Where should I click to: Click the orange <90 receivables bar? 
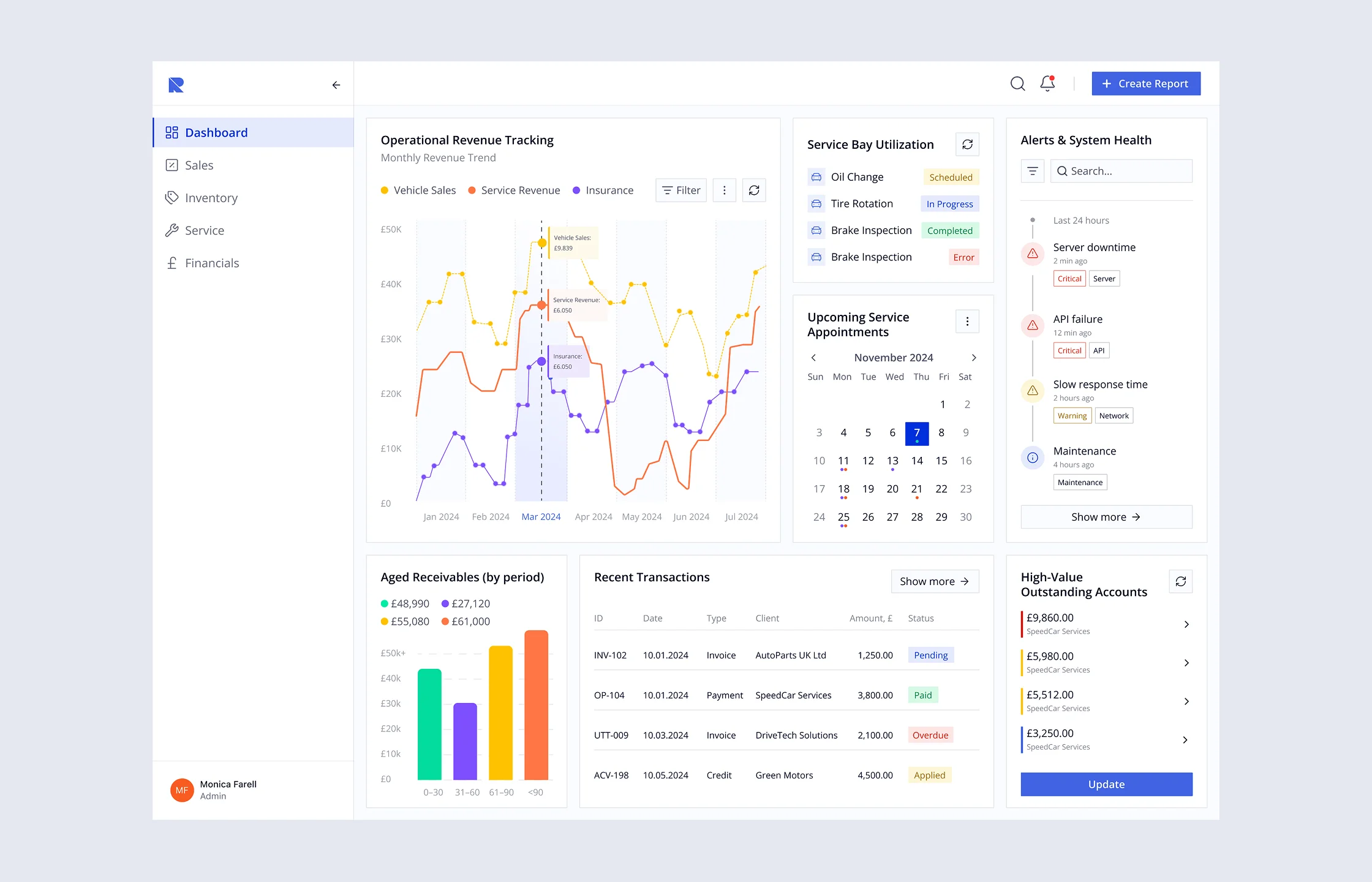pos(536,704)
